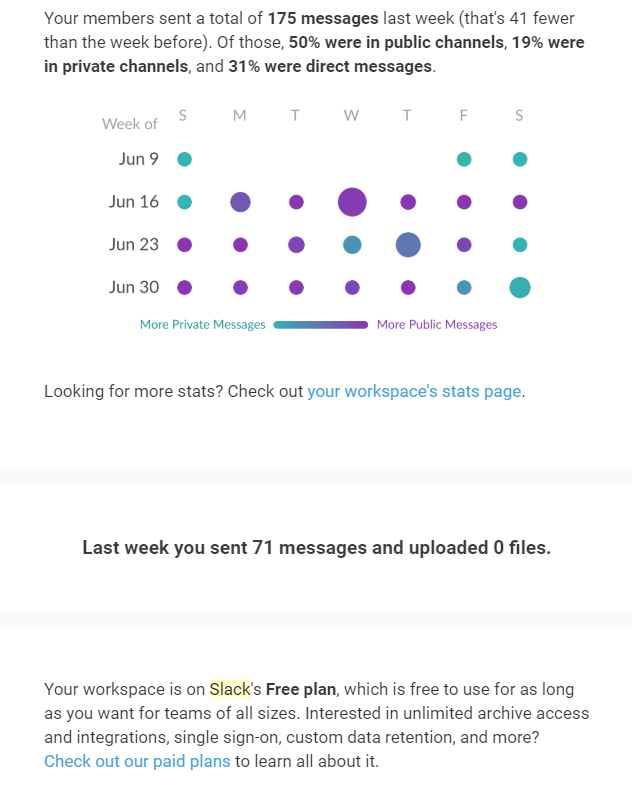Click the More Private Messages legend label
The image size is (632, 804).
click(x=202, y=325)
